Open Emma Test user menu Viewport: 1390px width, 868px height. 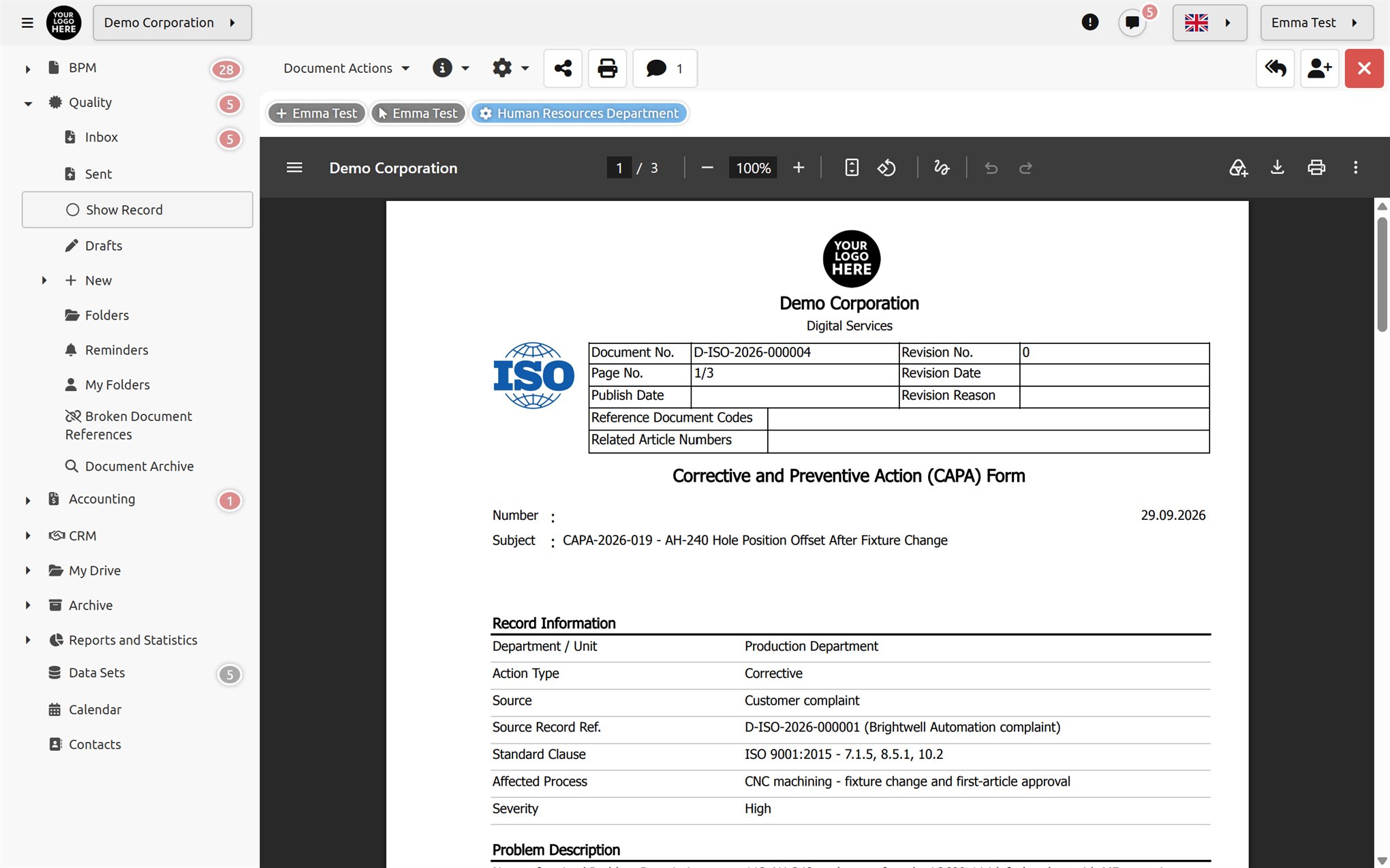tap(1316, 22)
